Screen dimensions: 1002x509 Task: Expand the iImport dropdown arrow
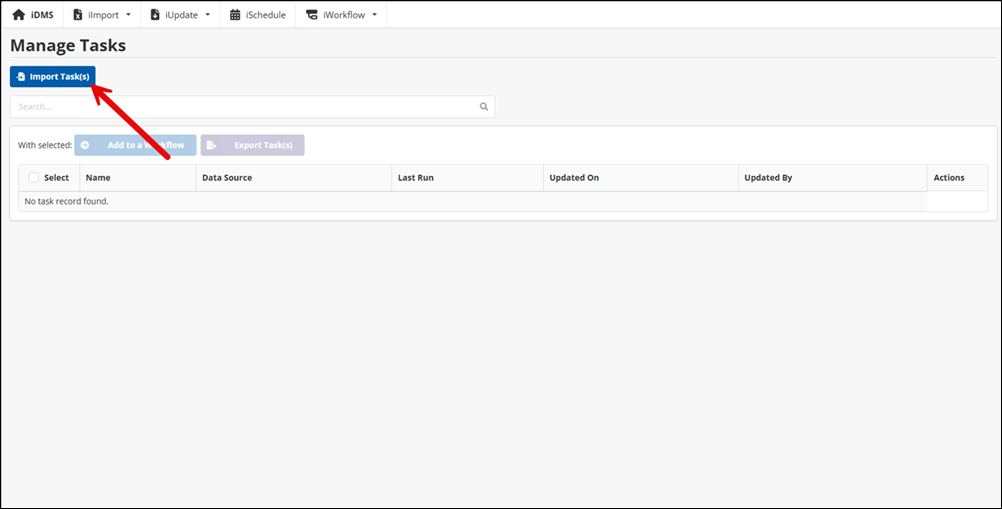(x=128, y=15)
